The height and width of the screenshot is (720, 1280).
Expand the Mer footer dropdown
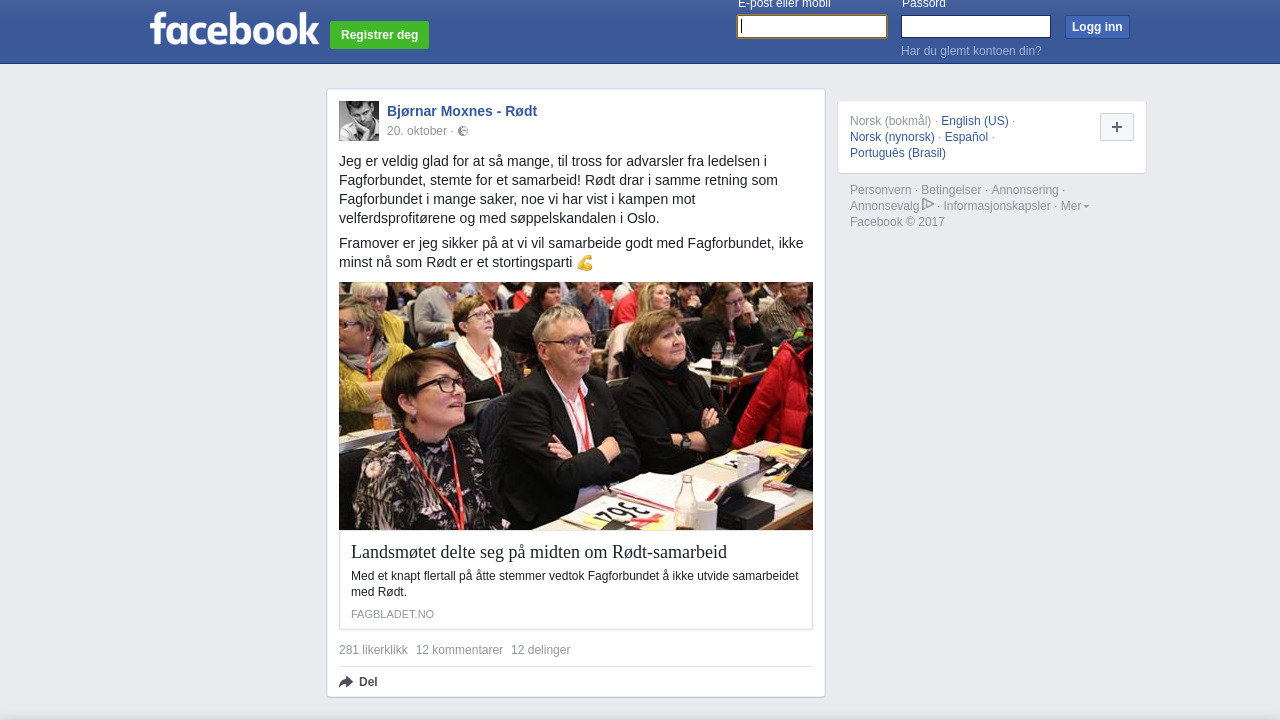point(1075,206)
